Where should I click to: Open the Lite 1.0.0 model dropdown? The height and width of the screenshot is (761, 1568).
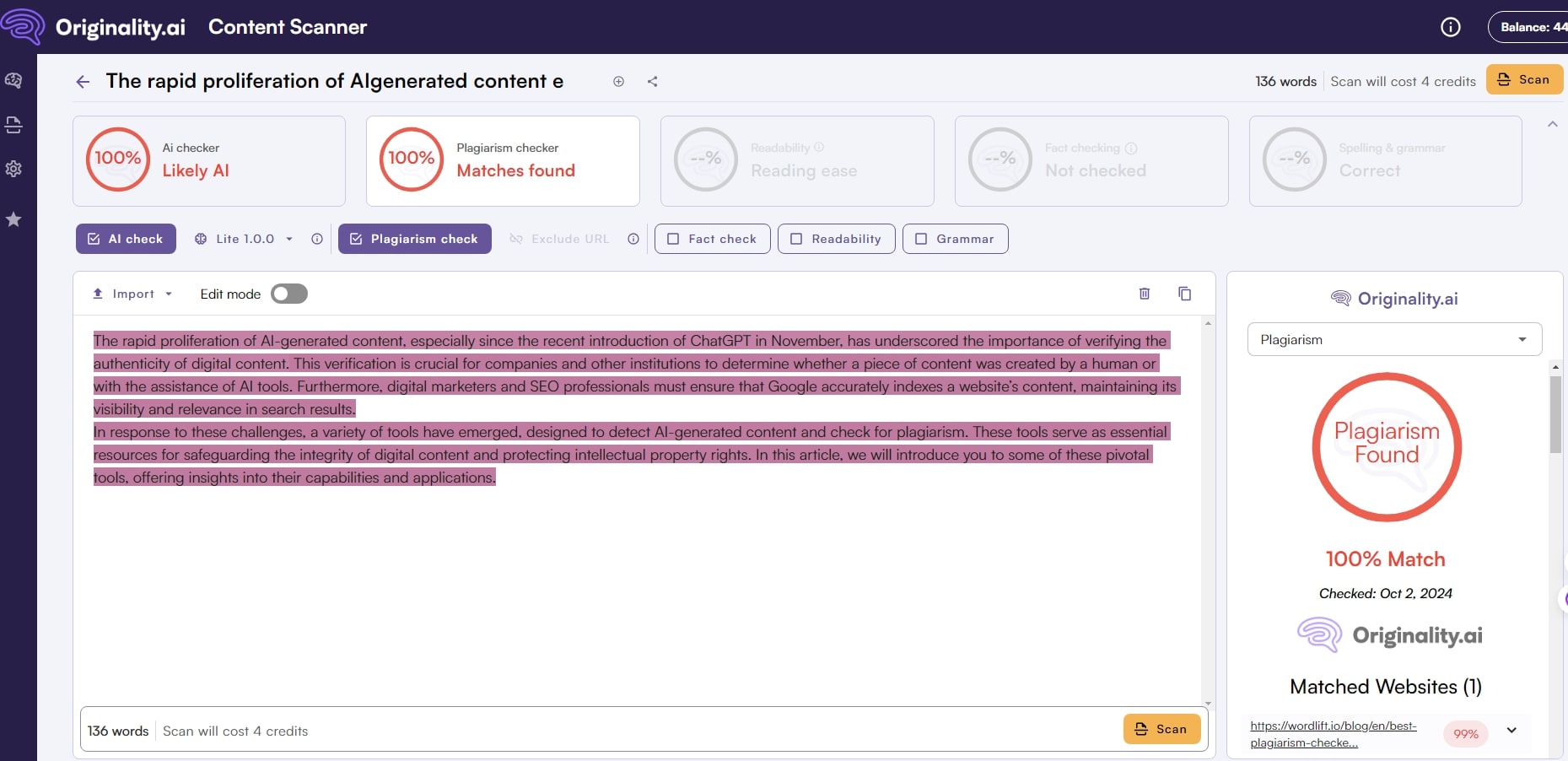click(245, 239)
